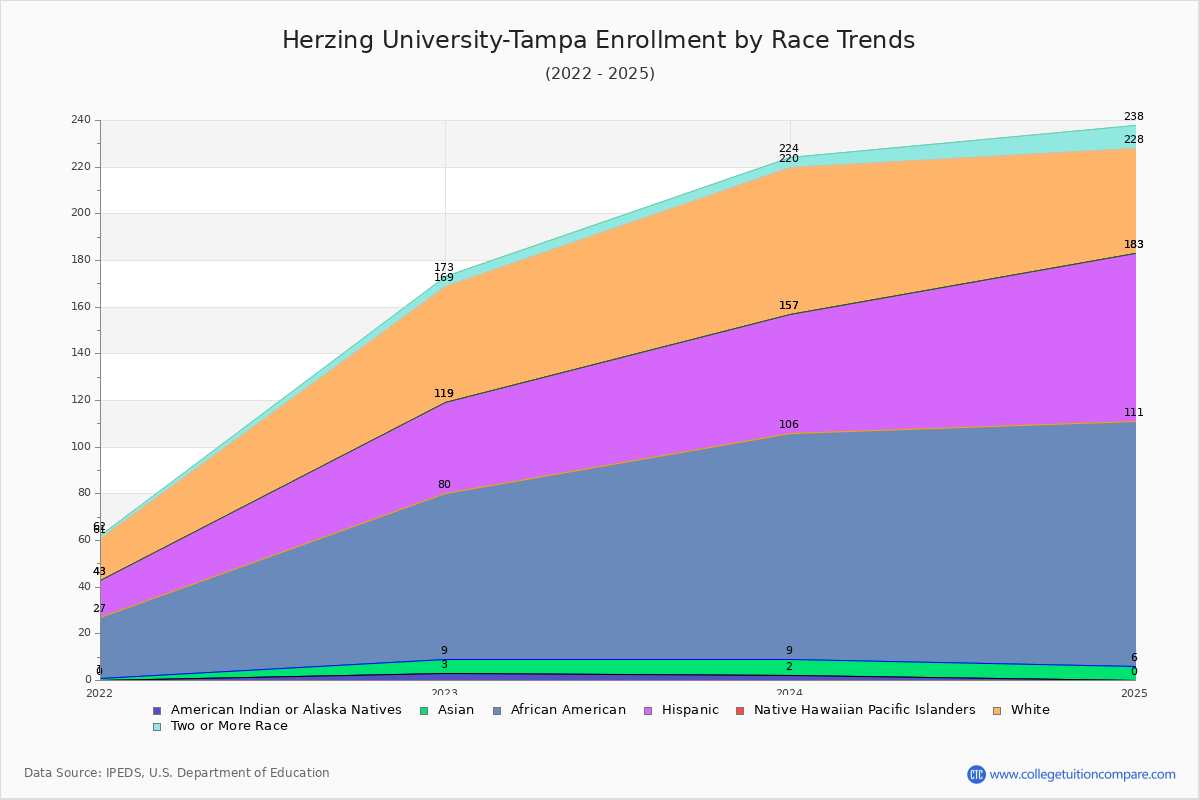Image resolution: width=1200 pixels, height=800 pixels.
Task: Click the 228 data label for 2025
Action: [1134, 140]
